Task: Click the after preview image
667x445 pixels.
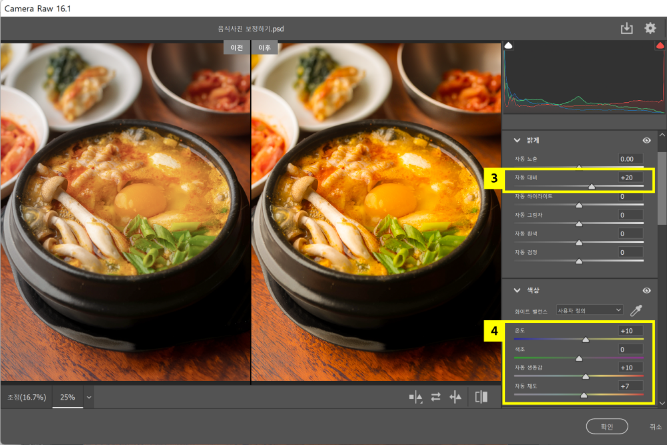Action: click(376, 212)
